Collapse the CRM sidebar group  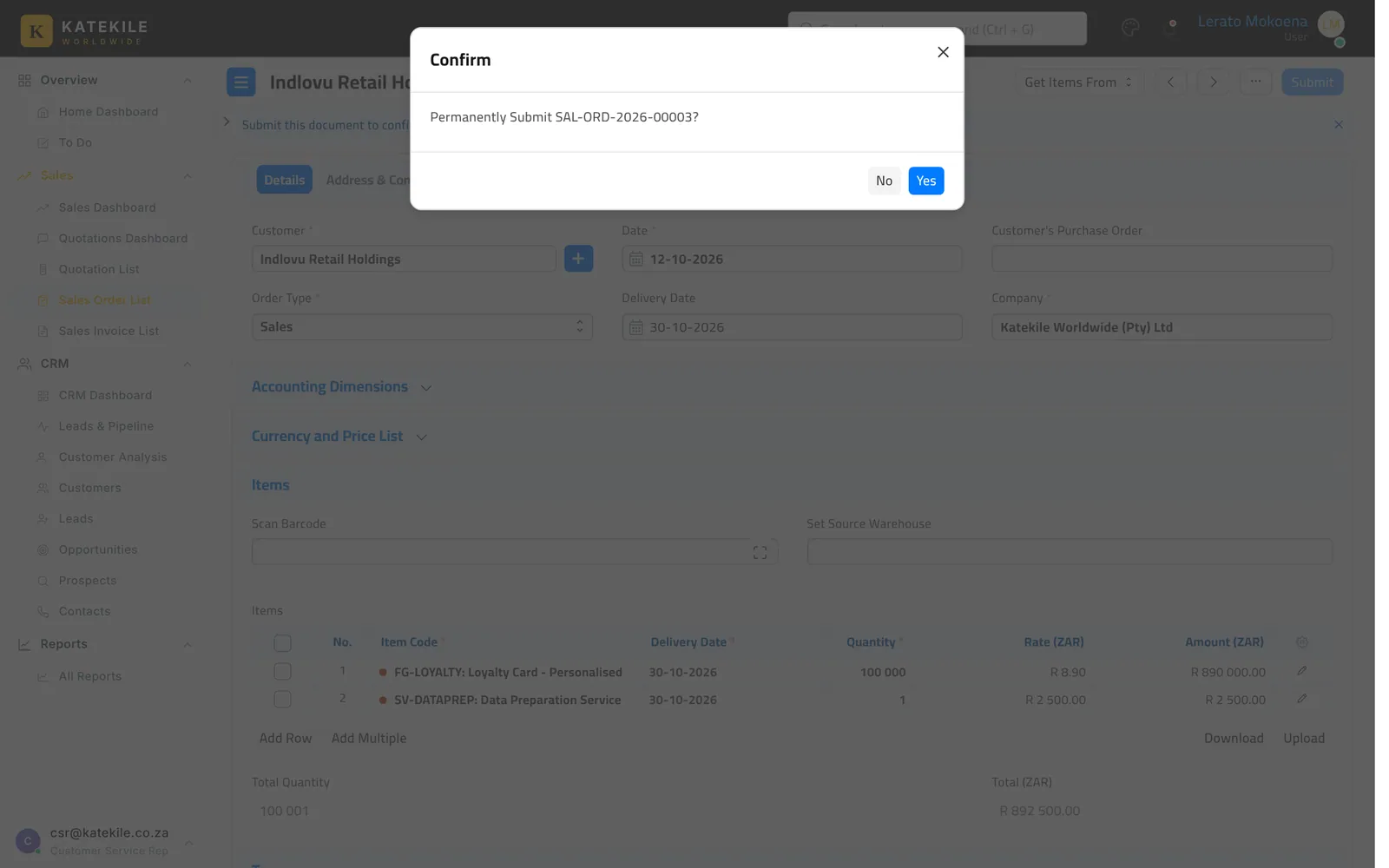click(187, 365)
